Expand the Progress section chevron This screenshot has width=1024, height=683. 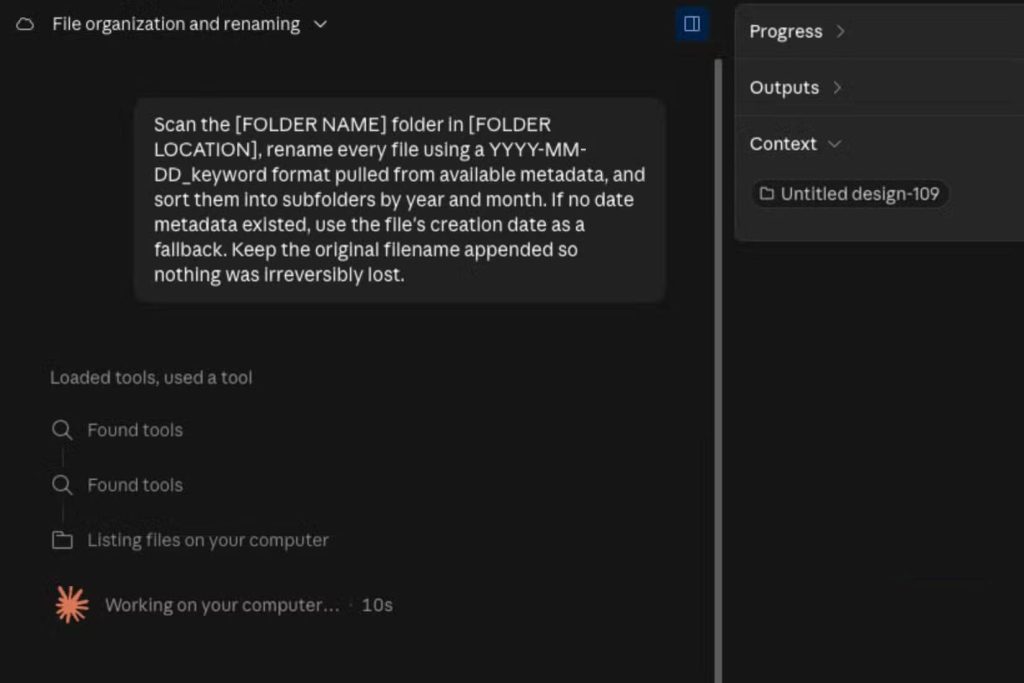(x=840, y=31)
